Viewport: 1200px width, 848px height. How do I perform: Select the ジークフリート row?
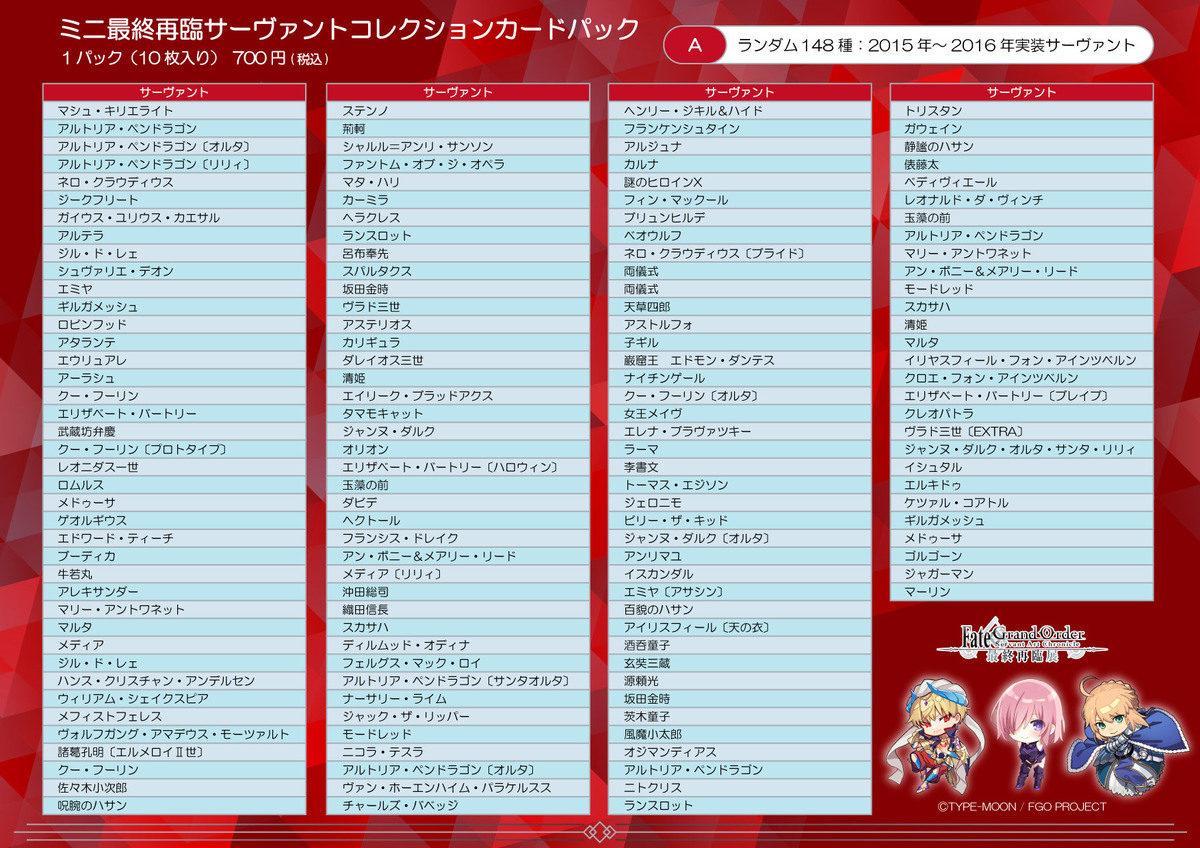pyautogui.click(x=174, y=200)
